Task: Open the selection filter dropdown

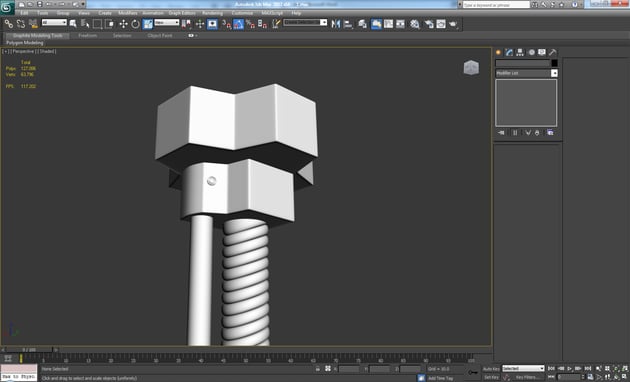Action: click(54, 22)
